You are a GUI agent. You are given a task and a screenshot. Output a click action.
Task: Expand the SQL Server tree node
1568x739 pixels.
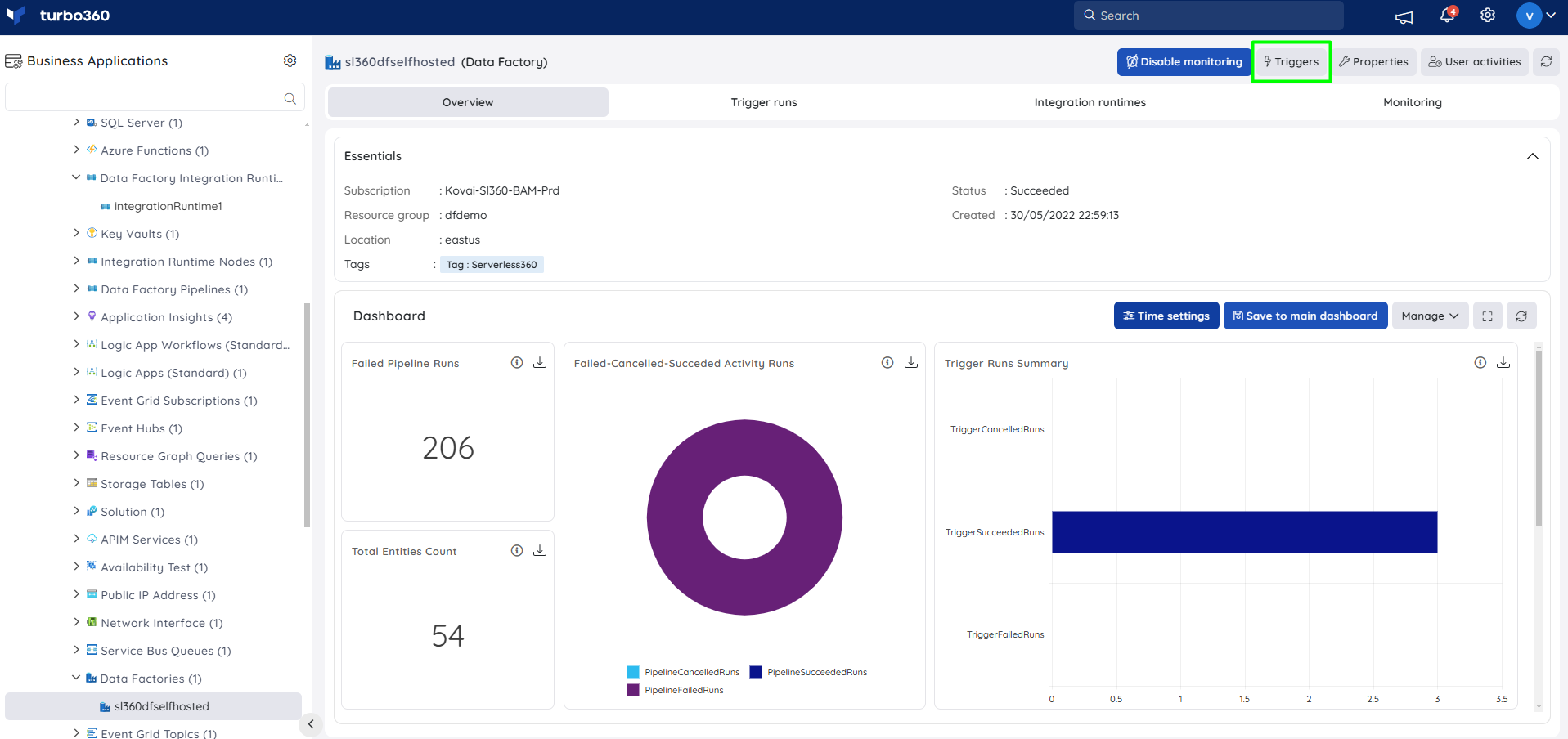click(76, 123)
